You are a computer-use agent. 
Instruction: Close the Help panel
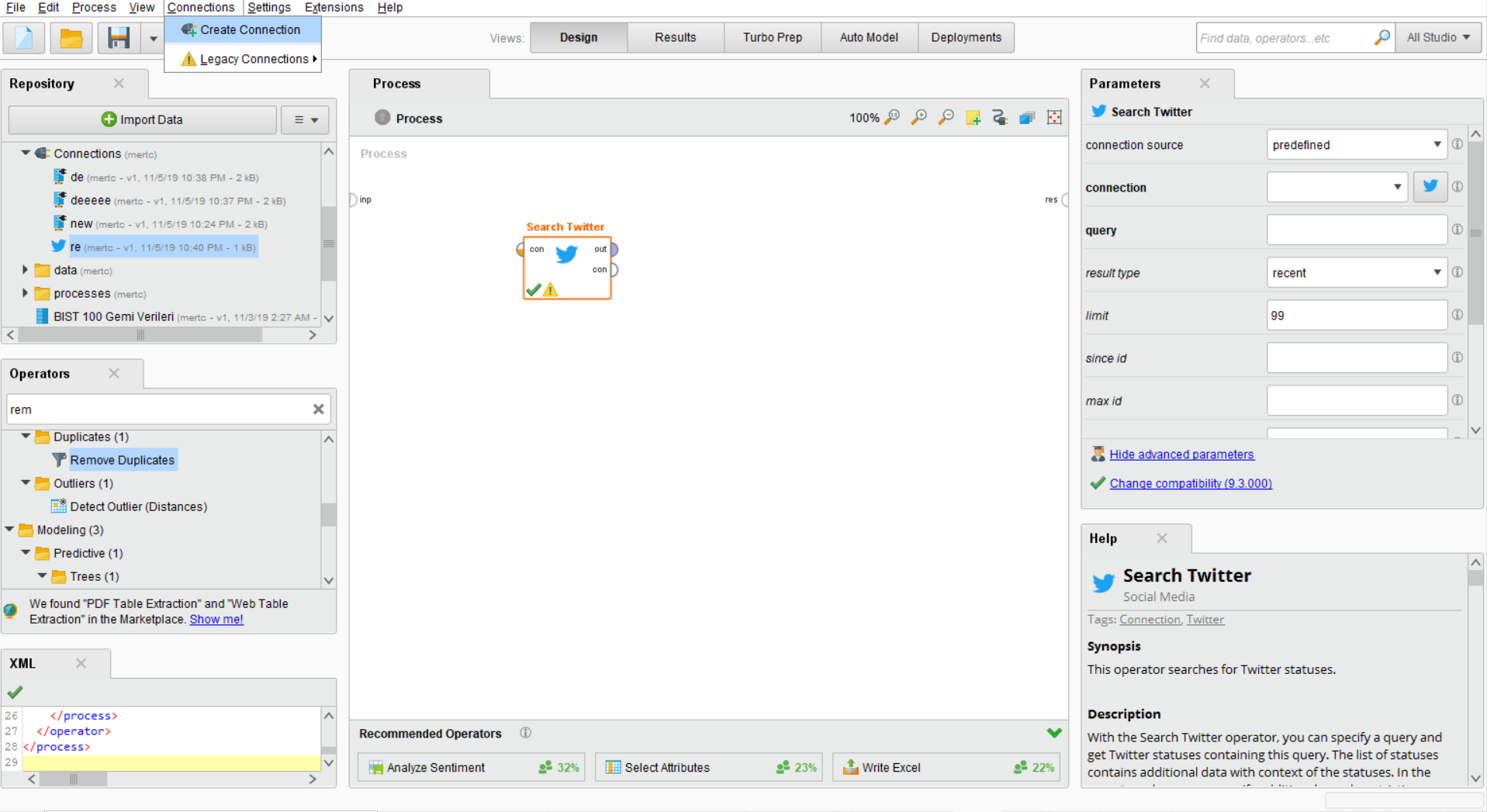(x=1162, y=538)
